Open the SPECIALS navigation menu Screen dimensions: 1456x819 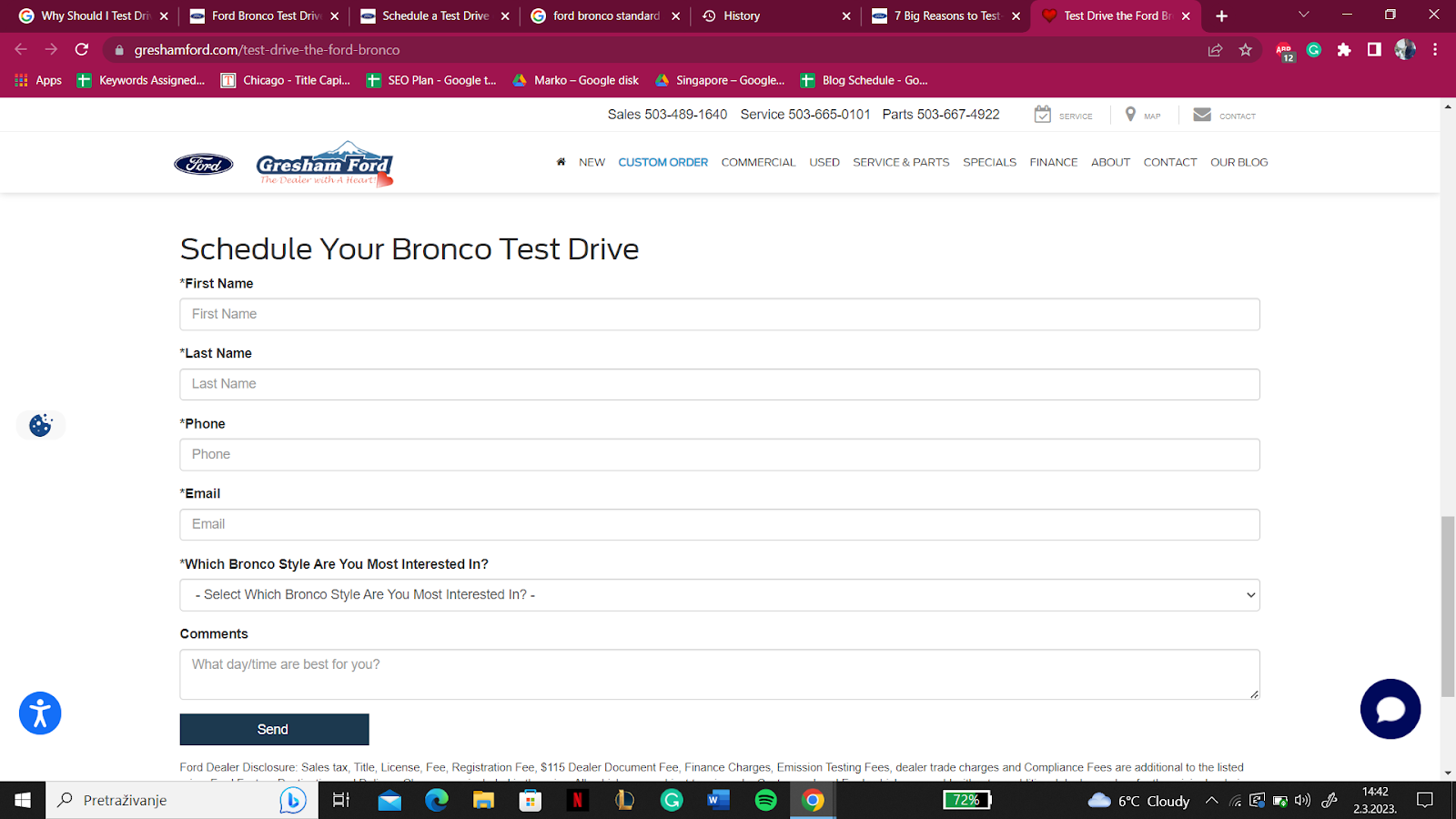(989, 162)
